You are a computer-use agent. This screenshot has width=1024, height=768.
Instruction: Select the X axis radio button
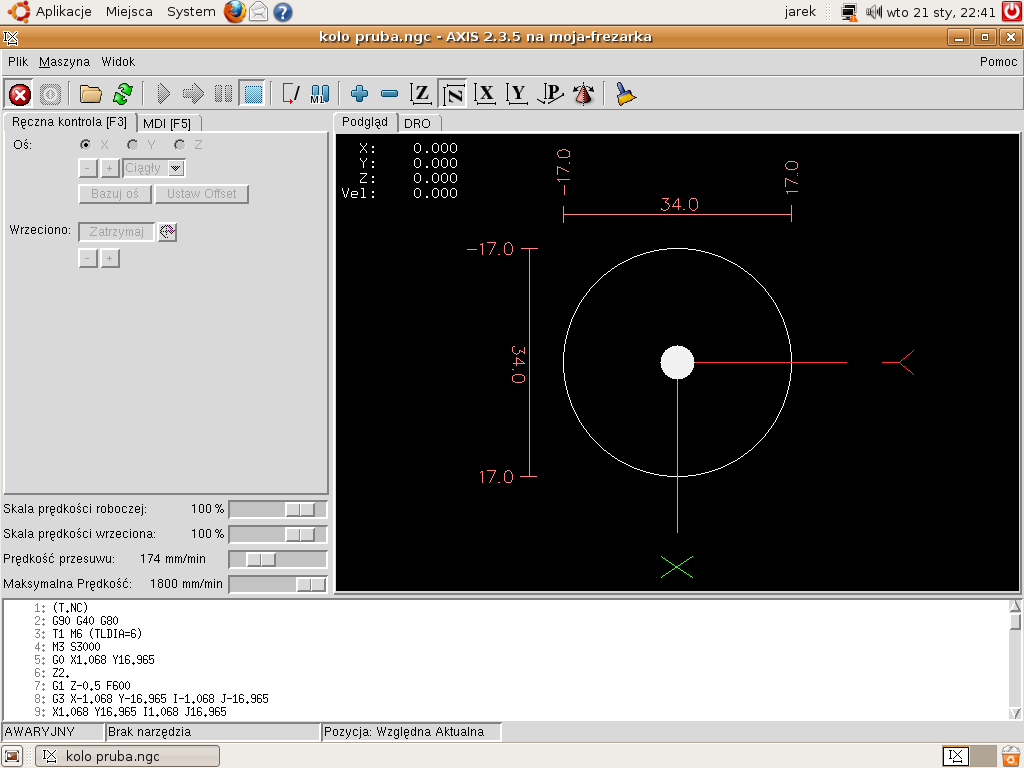85,144
